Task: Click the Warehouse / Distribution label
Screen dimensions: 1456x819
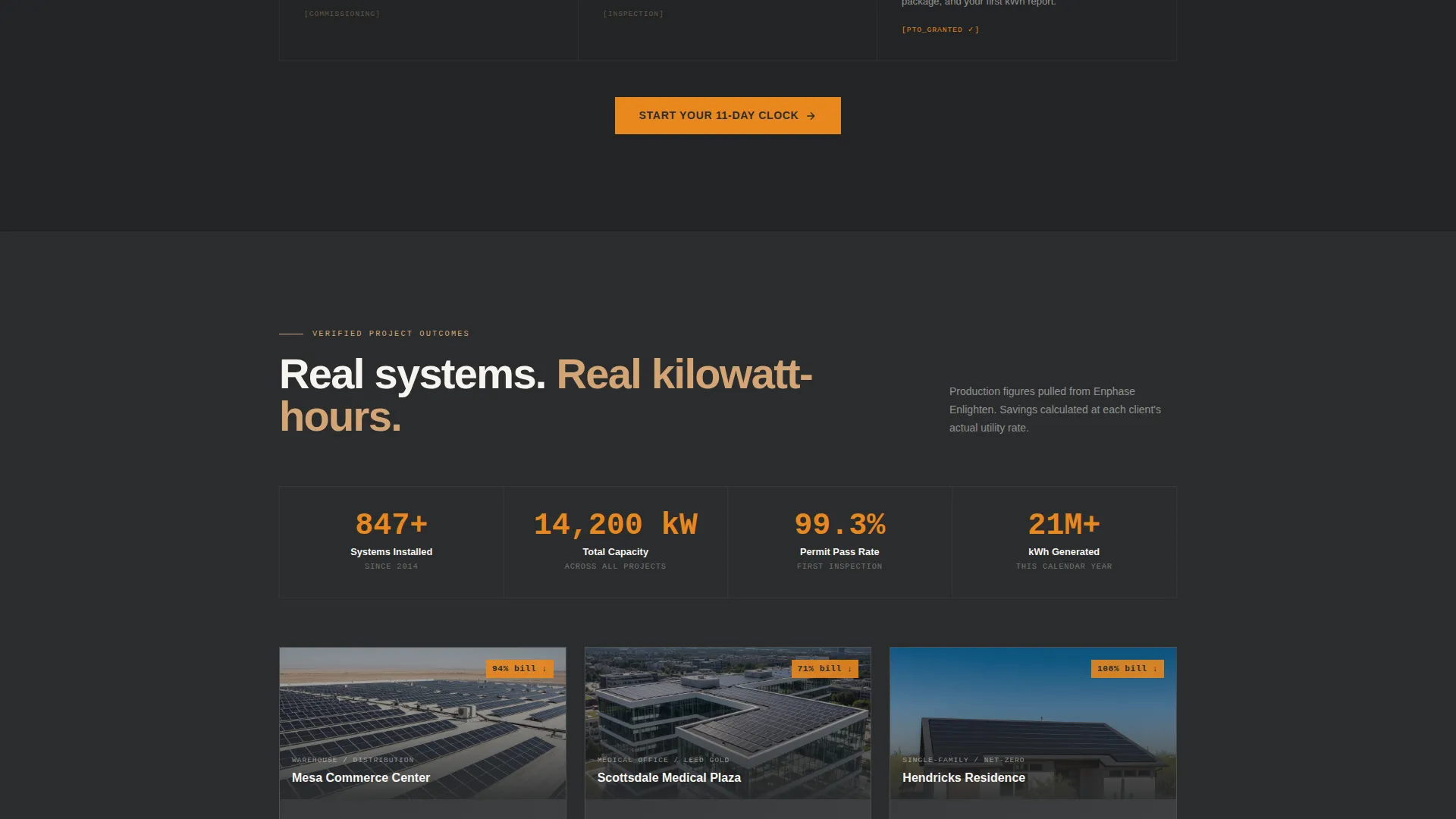Action: 353,760
